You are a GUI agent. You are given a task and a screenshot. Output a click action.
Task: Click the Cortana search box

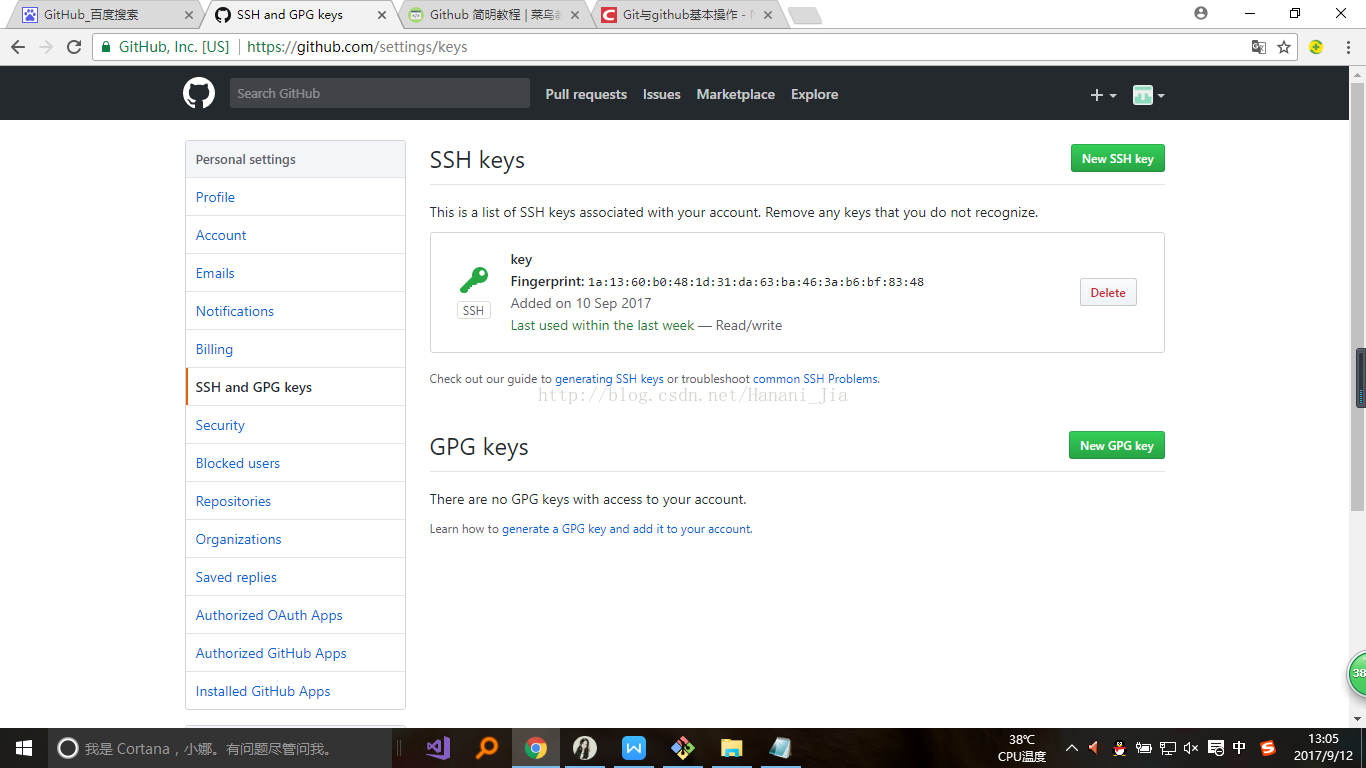pos(220,748)
